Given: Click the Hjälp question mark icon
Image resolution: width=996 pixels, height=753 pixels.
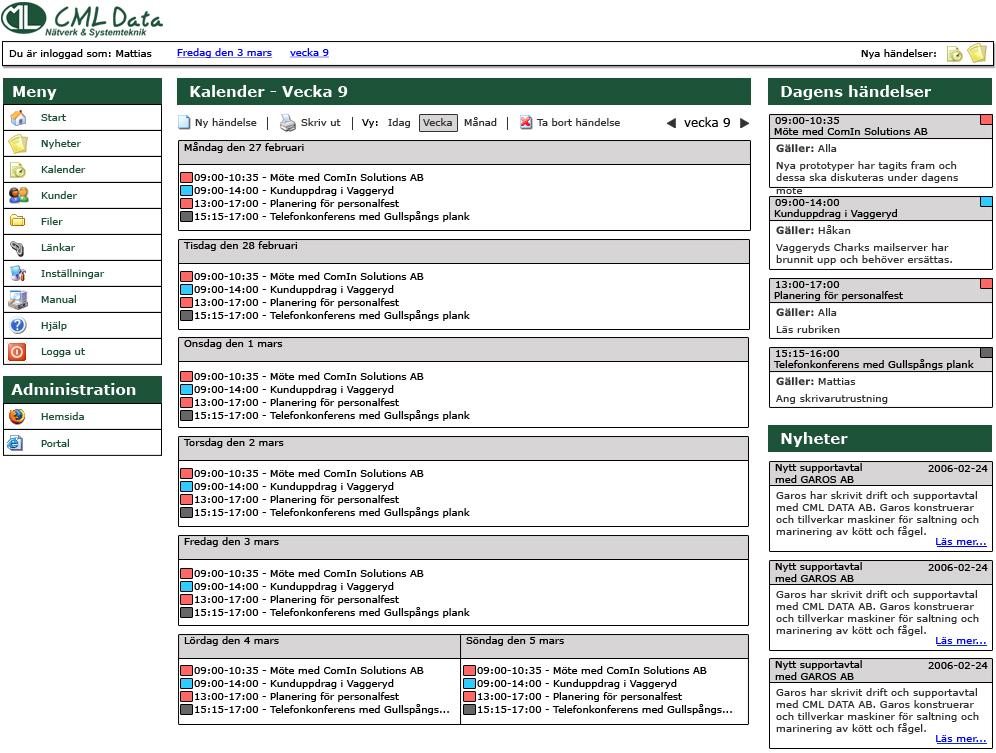Looking at the screenshot, I should [x=18, y=325].
